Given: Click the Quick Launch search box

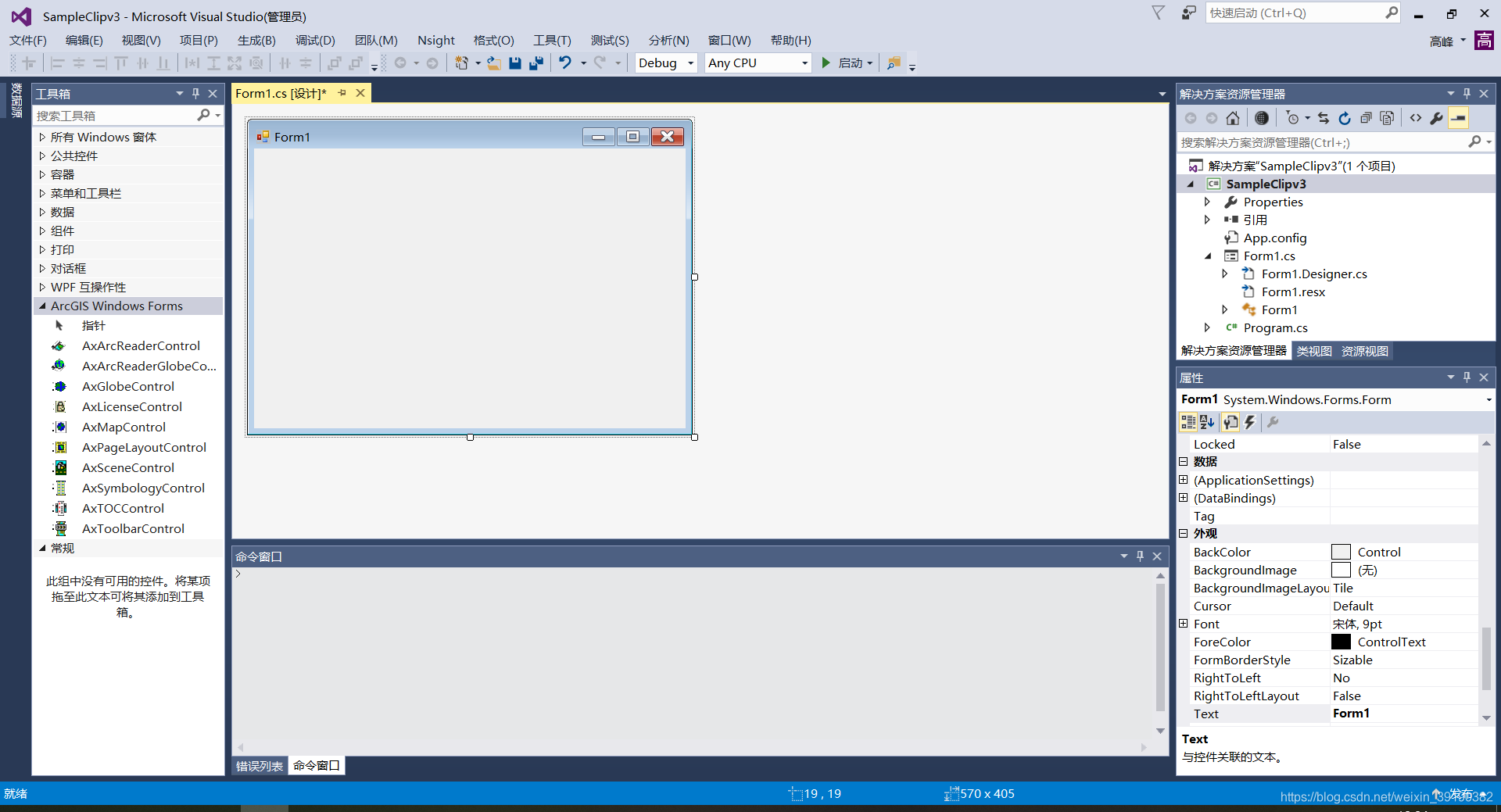Looking at the screenshot, I should [1295, 13].
